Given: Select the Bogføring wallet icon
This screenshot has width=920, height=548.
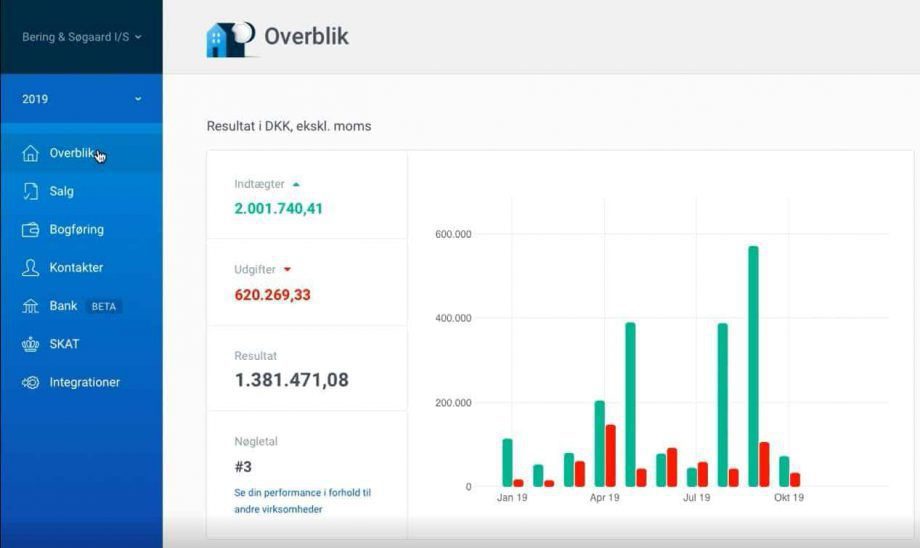Looking at the screenshot, I should [x=30, y=229].
